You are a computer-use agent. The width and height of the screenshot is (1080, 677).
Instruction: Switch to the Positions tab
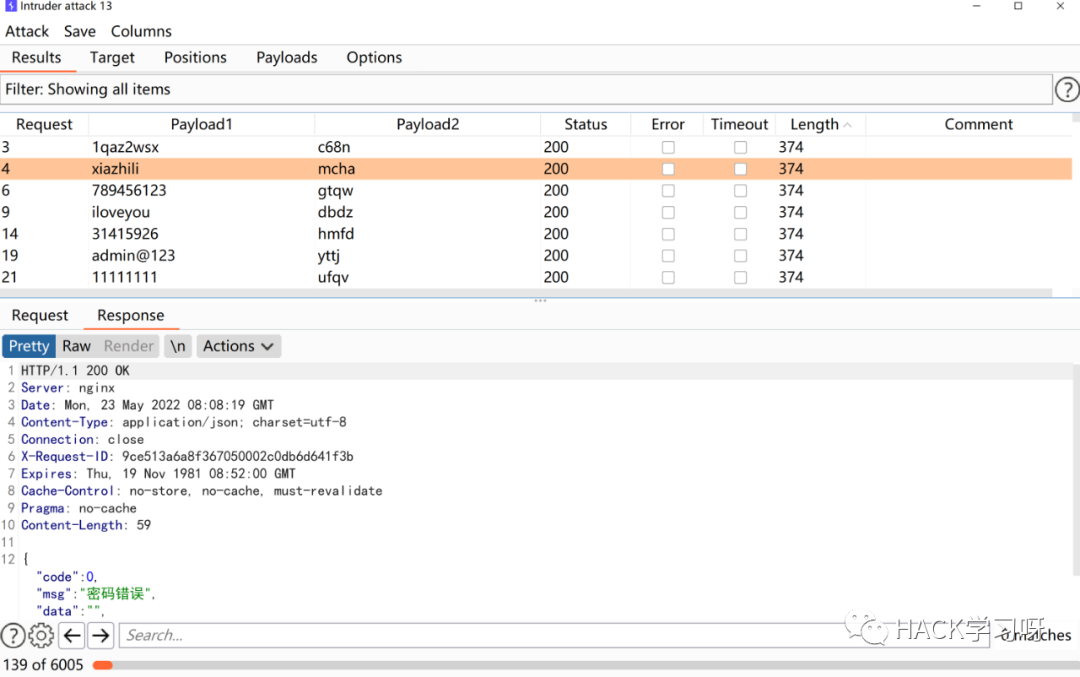click(x=195, y=58)
